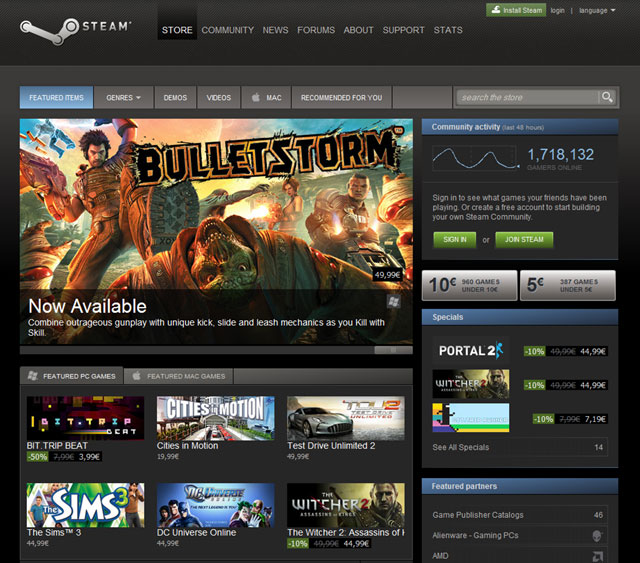Open games under 10€ button
This screenshot has width=640, height=563.
coord(469,285)
